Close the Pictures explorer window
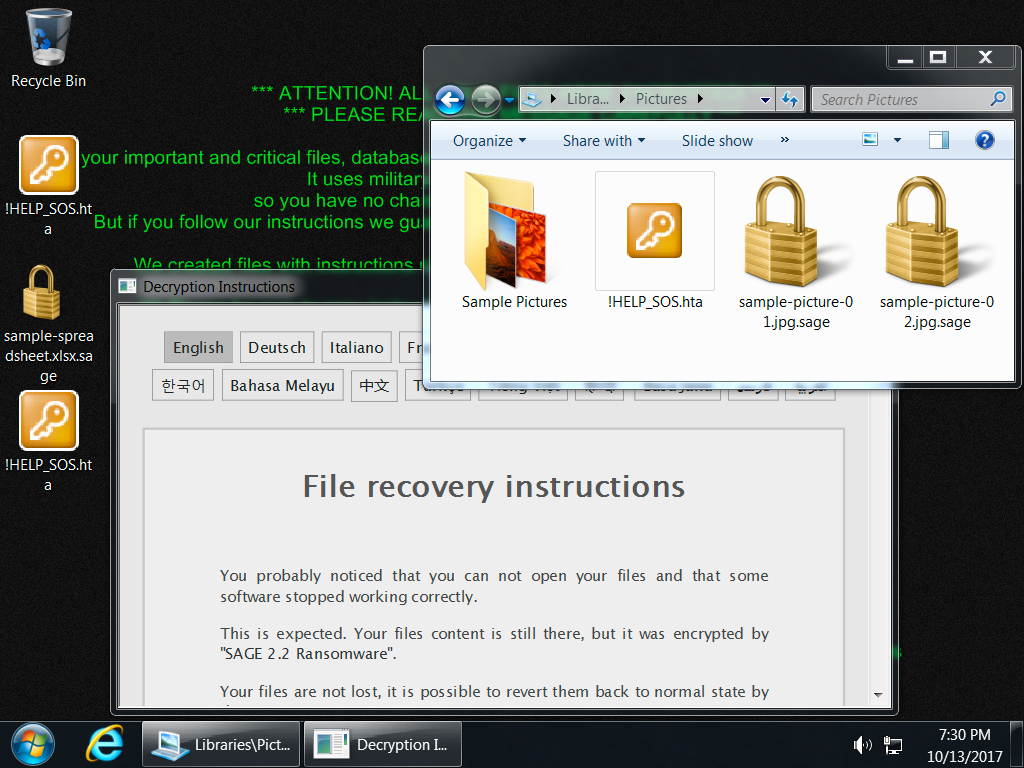This screenshot has height=768, width=1024. click(x=985, y=58)
